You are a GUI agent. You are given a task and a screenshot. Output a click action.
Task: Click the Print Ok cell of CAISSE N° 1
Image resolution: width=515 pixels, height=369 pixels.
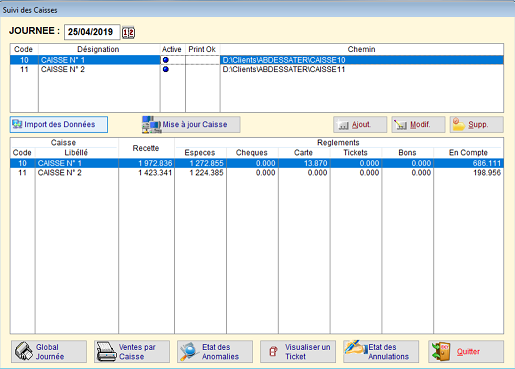tap(202, 60)
